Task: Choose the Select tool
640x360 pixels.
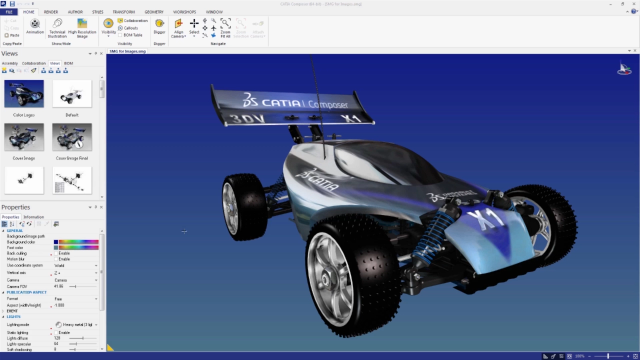Action: [x=194, y=27]
